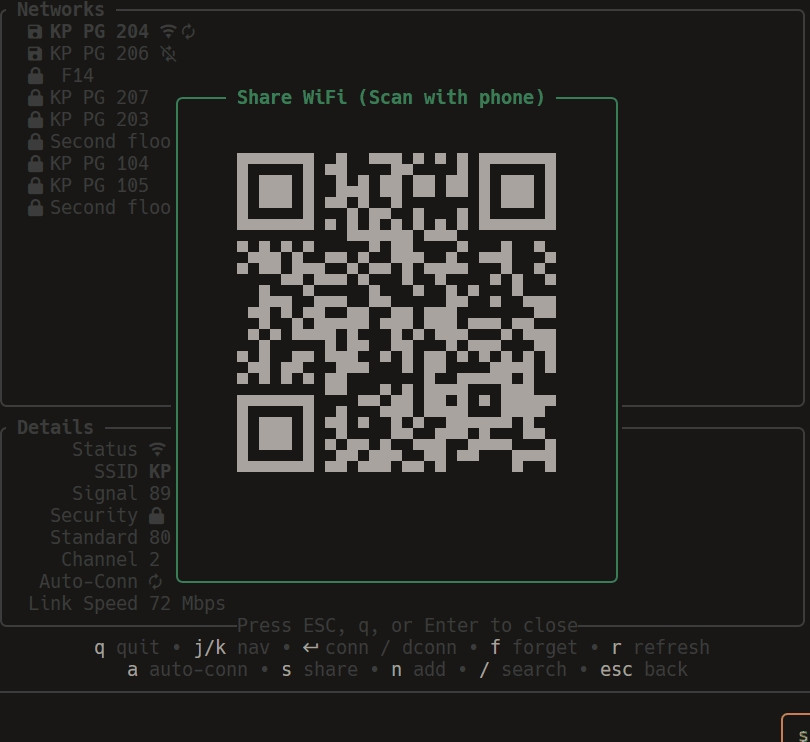Click the WiFi QR code image
Viewport: 810px width, 742px height.
[x=396, y=312]
